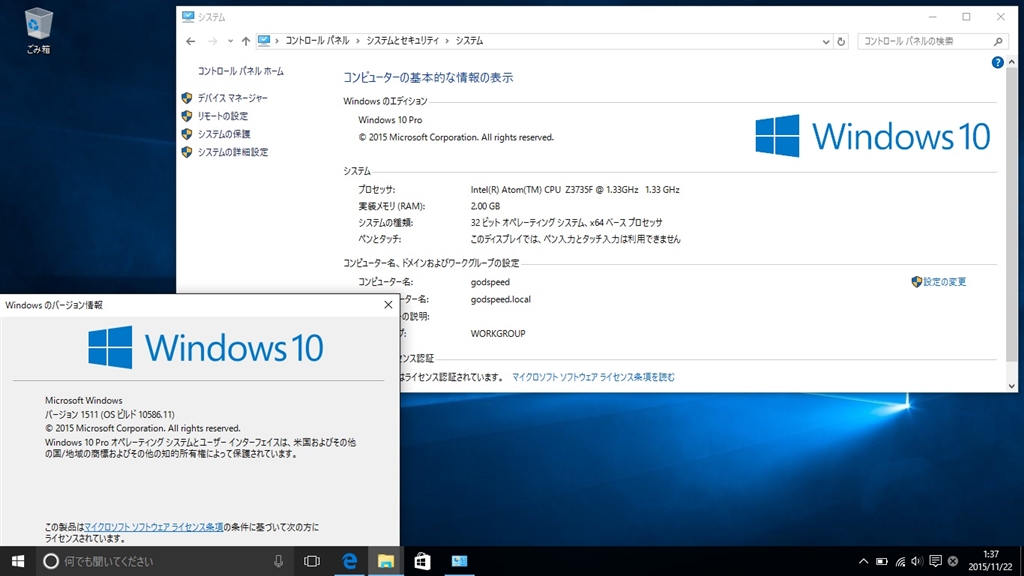The image size is (1024, 576).
Task: Click the shield icon beside システムの詳細設定
Action: (187, 152)
